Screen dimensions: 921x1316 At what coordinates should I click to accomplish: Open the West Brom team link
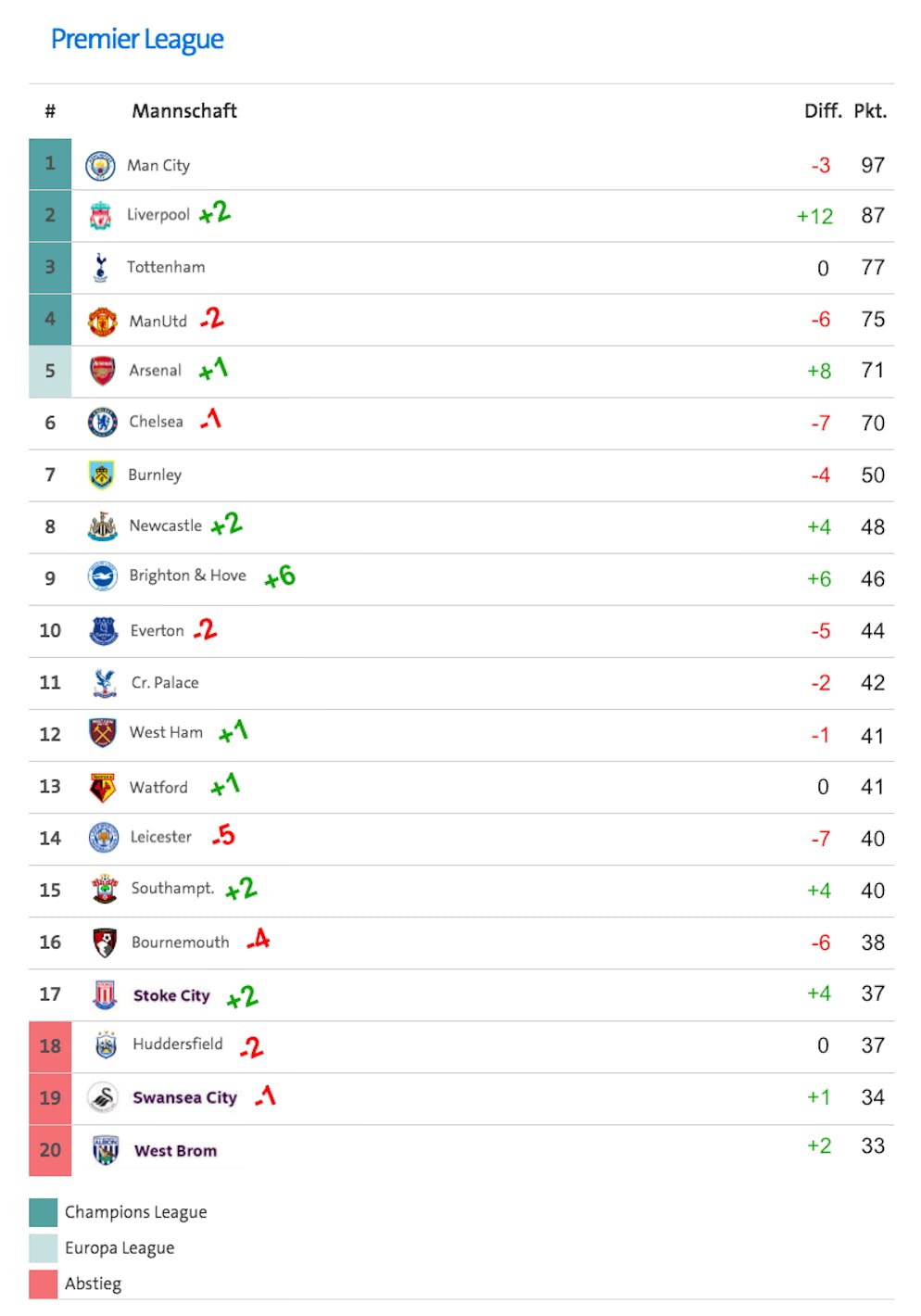(x=175, y=1151)
